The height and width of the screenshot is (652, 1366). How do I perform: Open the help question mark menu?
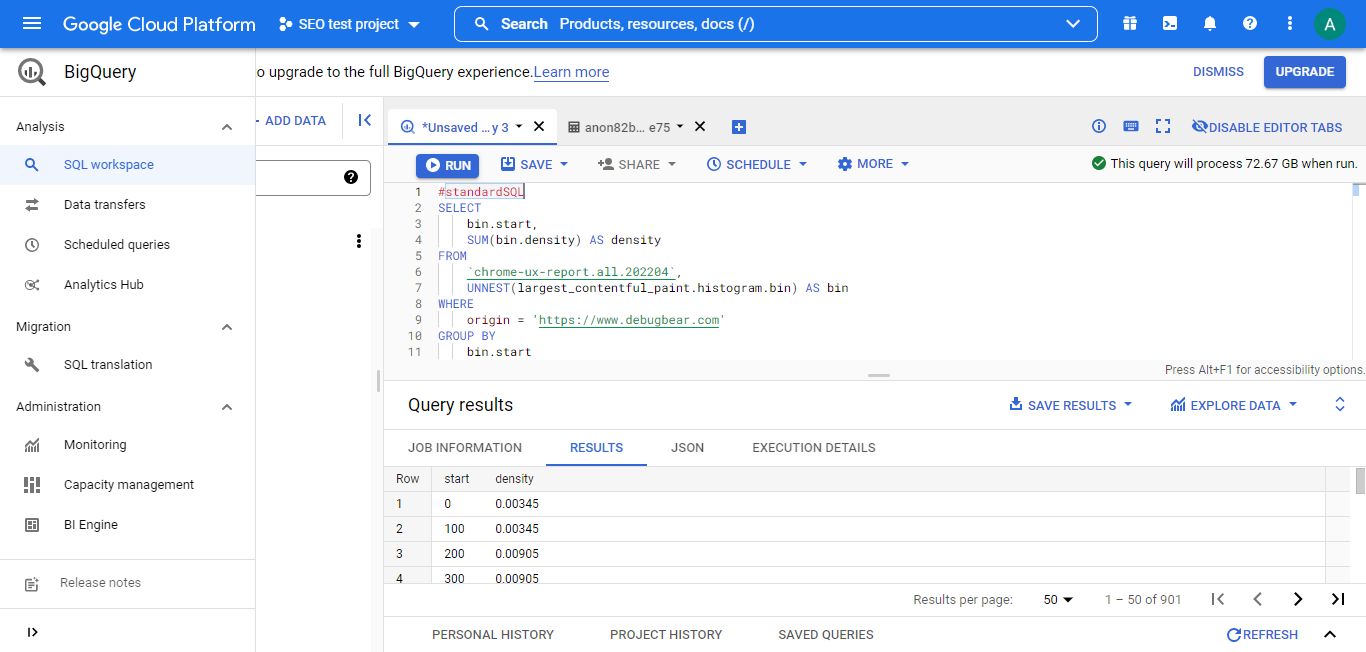point(1250,23)
